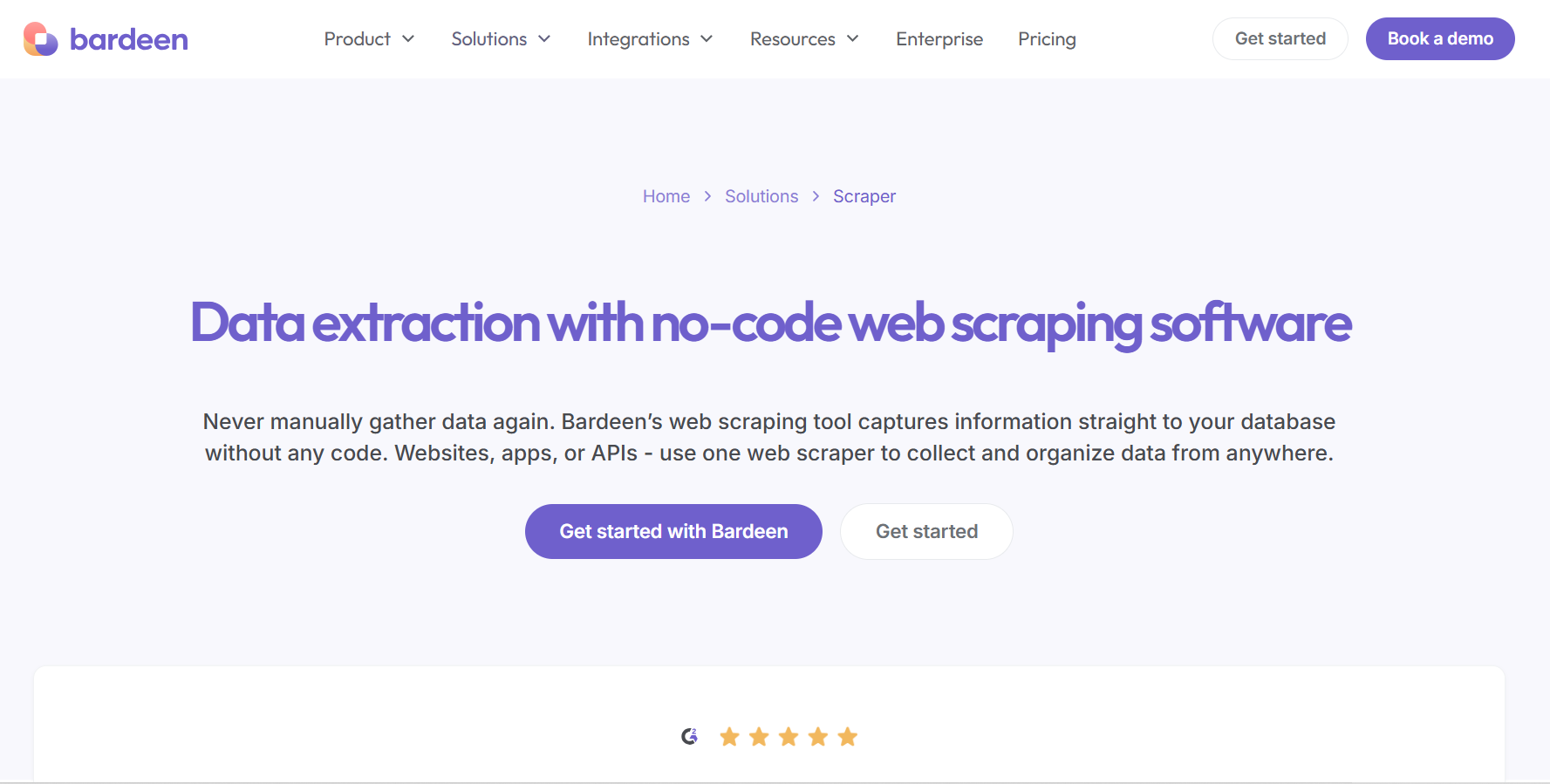
Task: Open the Resources menu
Action: tap(852, 39)
